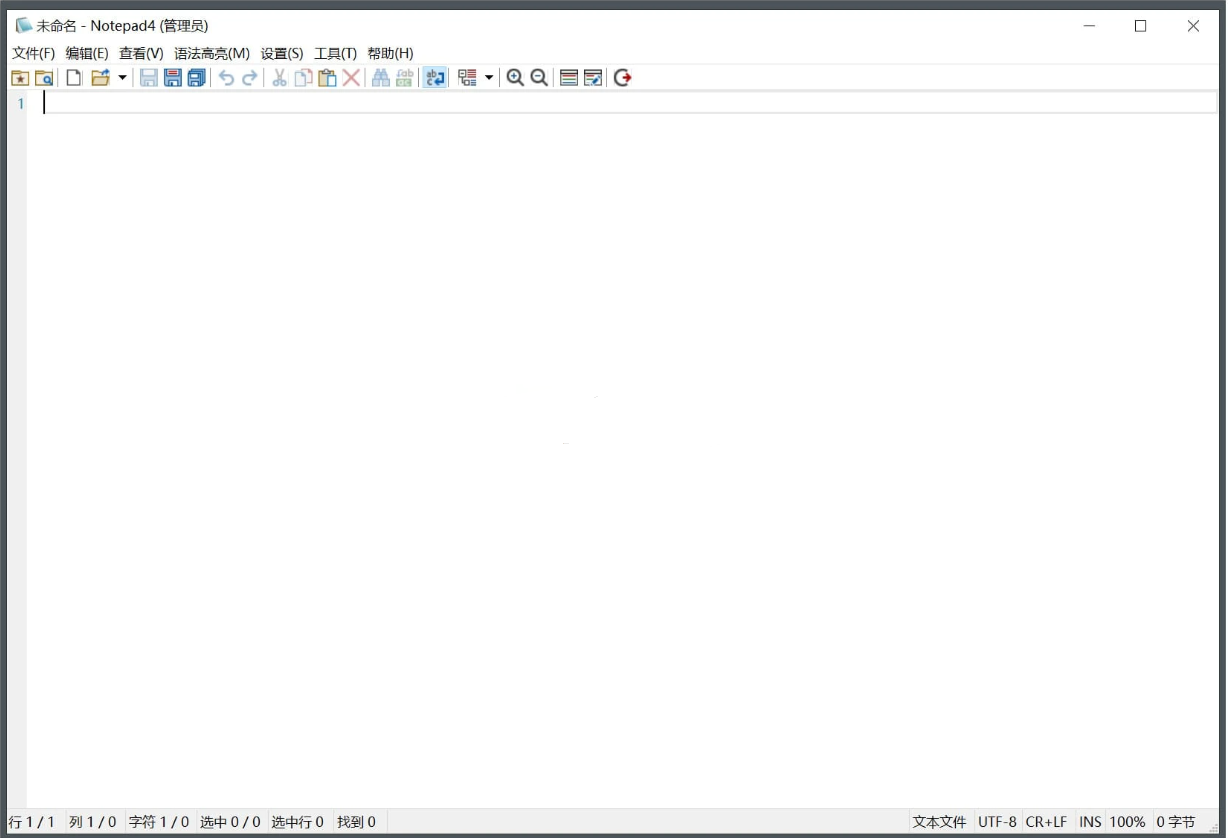1228x838 pixels.
Task: Zoom in using the magnifier plus icon
Action: (516, 77)
